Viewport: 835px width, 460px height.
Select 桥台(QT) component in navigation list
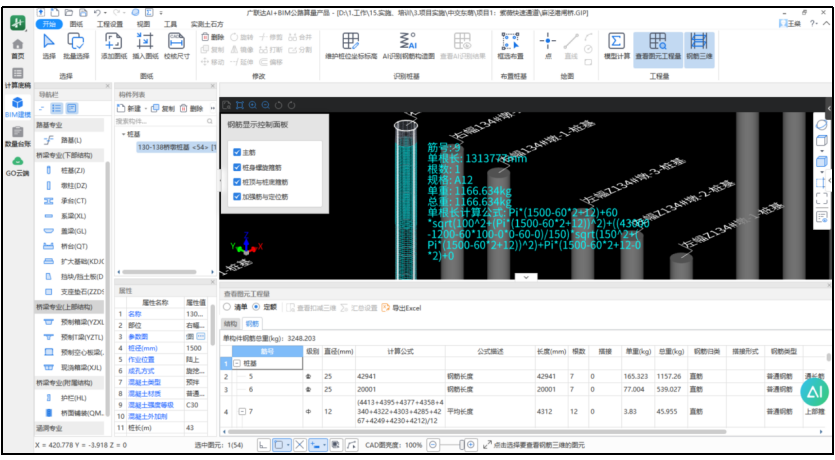72,246
